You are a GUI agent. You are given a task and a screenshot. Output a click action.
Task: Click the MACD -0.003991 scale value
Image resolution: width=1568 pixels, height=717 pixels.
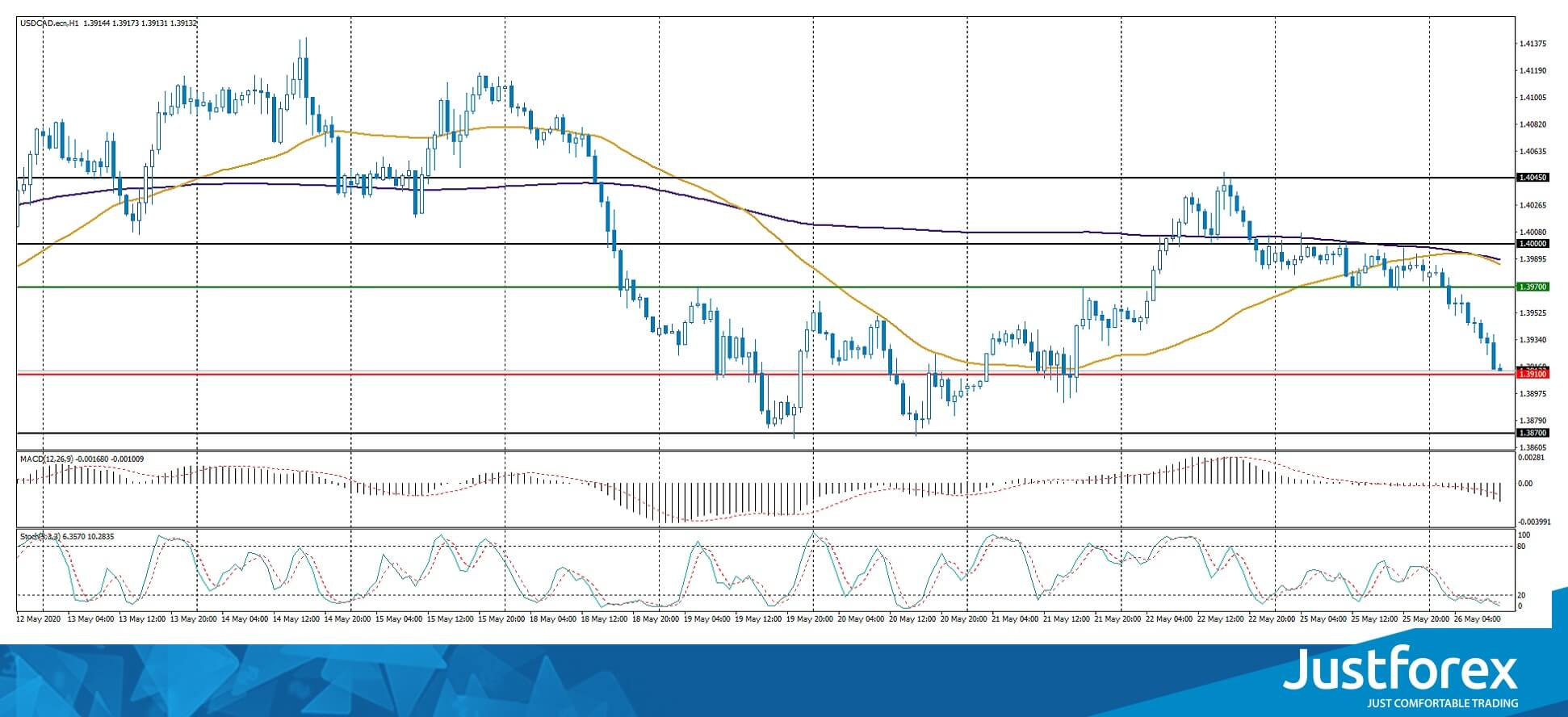(1533, 521)
